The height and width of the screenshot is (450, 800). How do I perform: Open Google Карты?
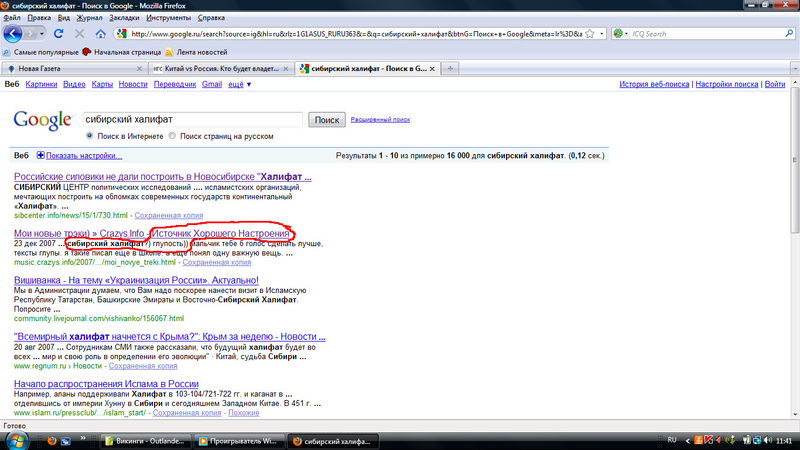point(102,84)
